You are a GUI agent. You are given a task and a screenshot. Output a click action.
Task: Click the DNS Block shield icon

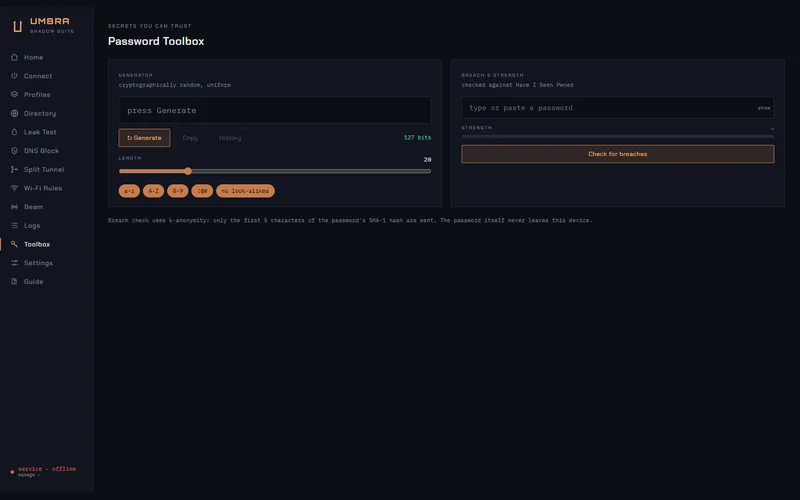pos(14,151)
